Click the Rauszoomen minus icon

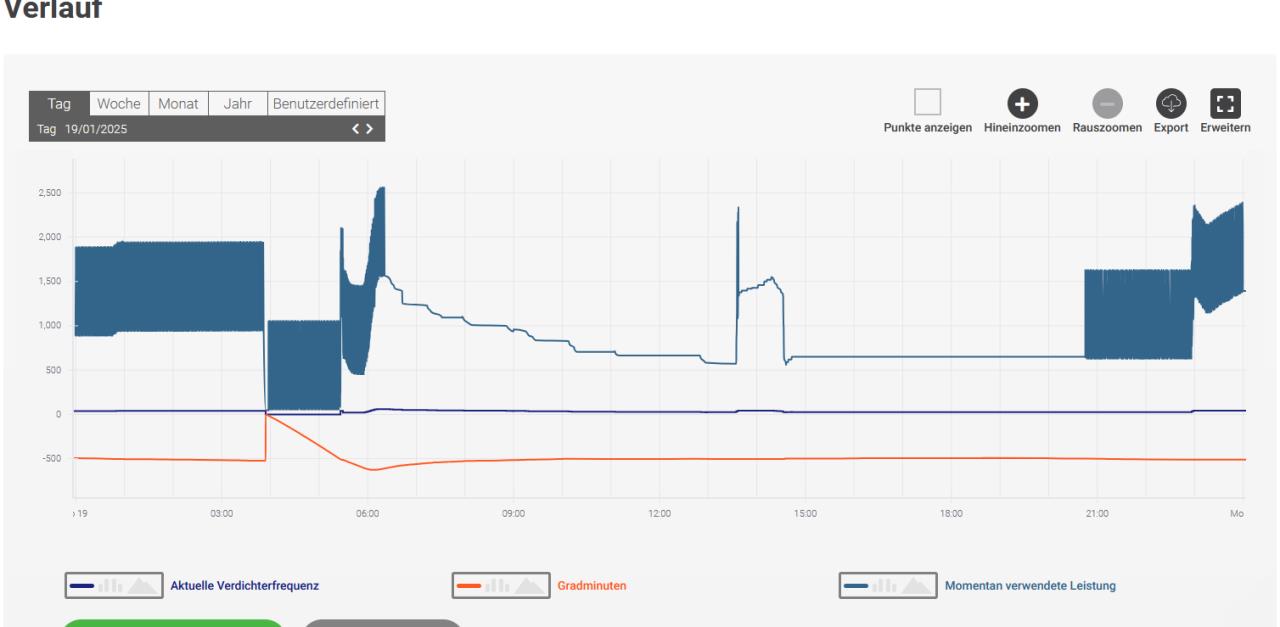click(x=1107, y=103)
